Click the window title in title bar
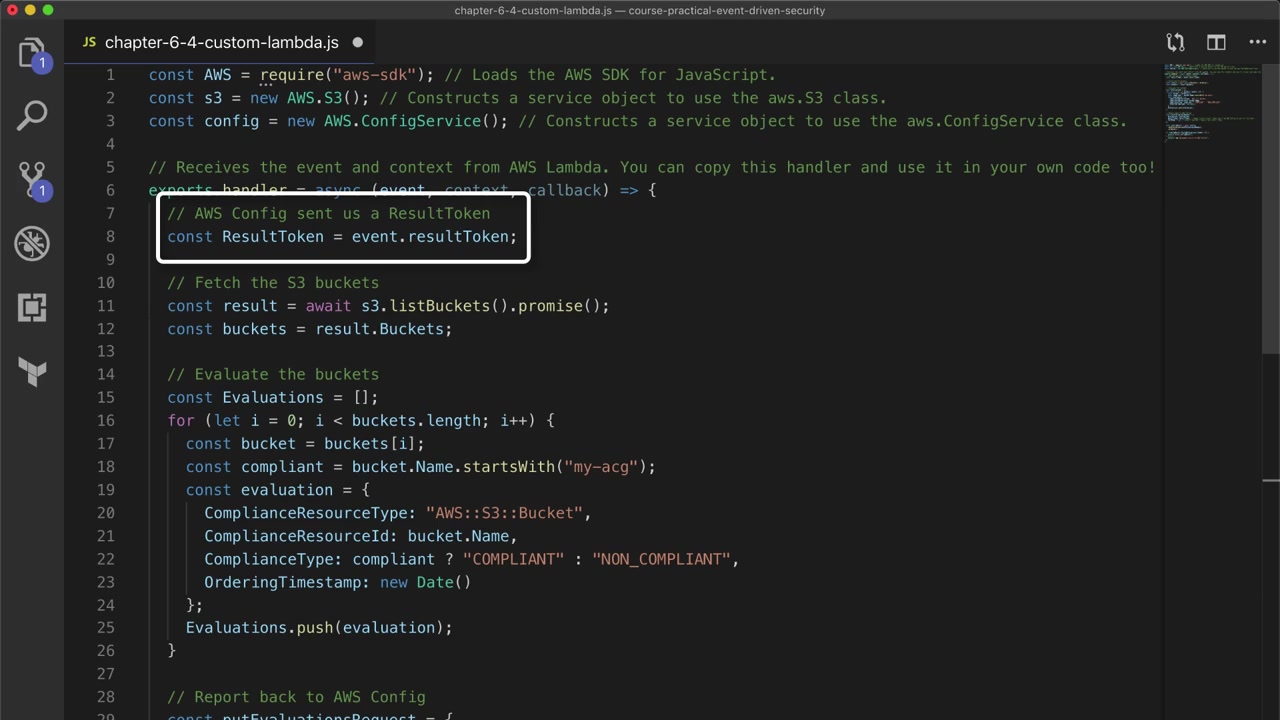Image resolution: width=1280 pixels, height=720 pixels. point(640,10)
